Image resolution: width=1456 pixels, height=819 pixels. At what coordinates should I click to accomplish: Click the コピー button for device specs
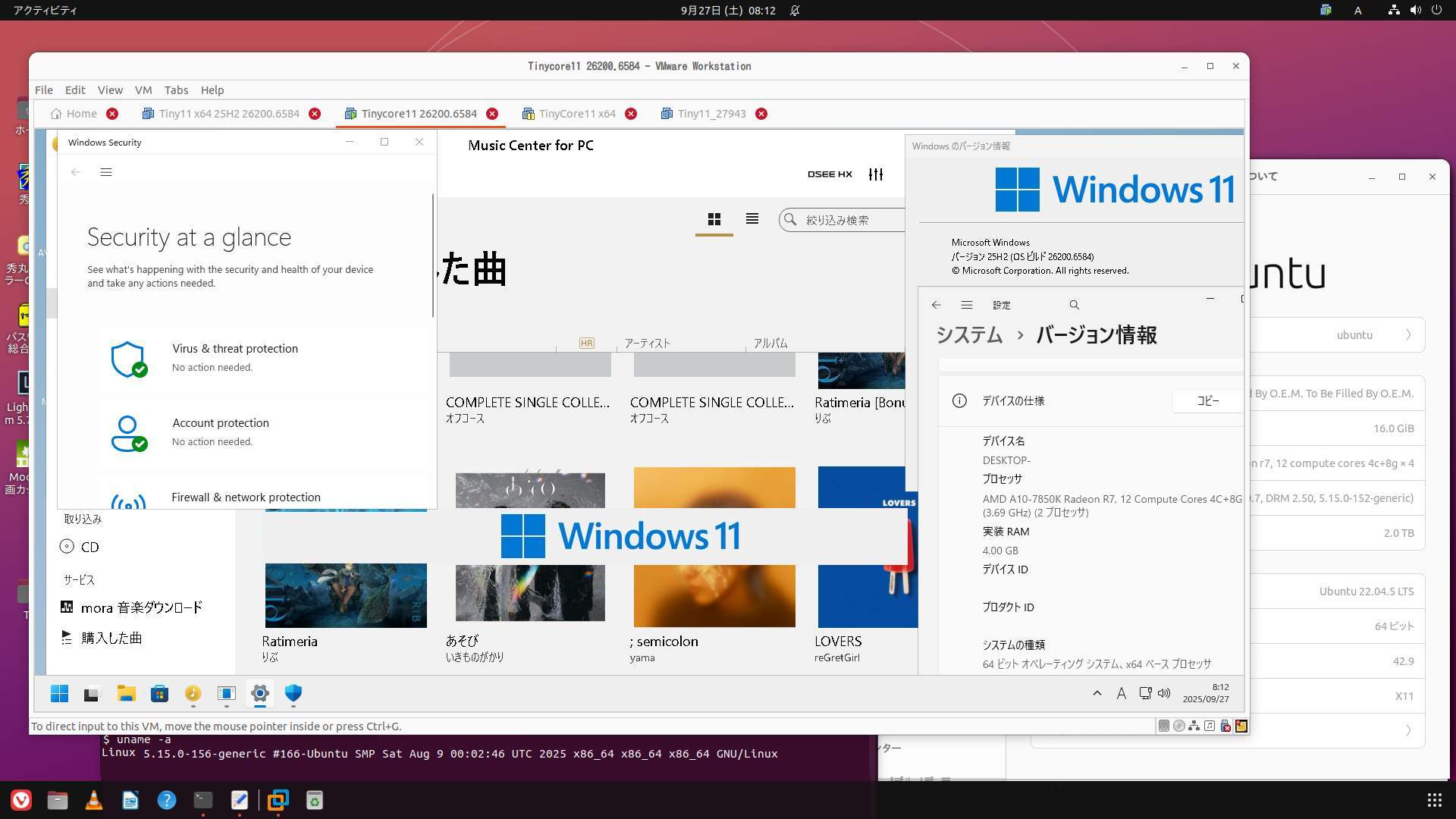point(1207,400)
